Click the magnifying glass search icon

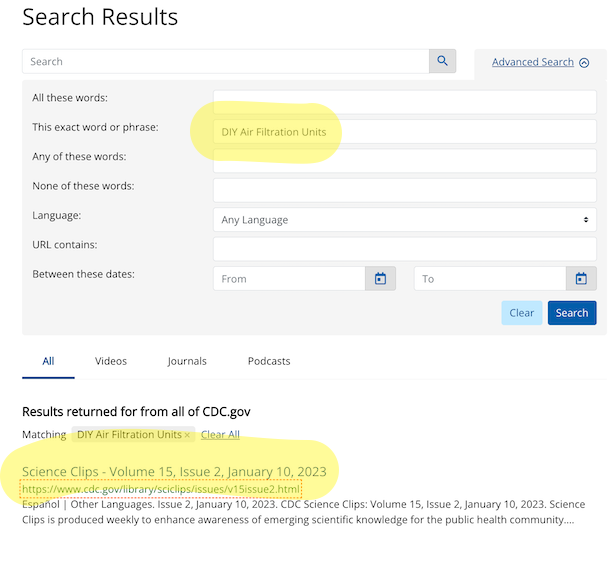tap(442, 62)
